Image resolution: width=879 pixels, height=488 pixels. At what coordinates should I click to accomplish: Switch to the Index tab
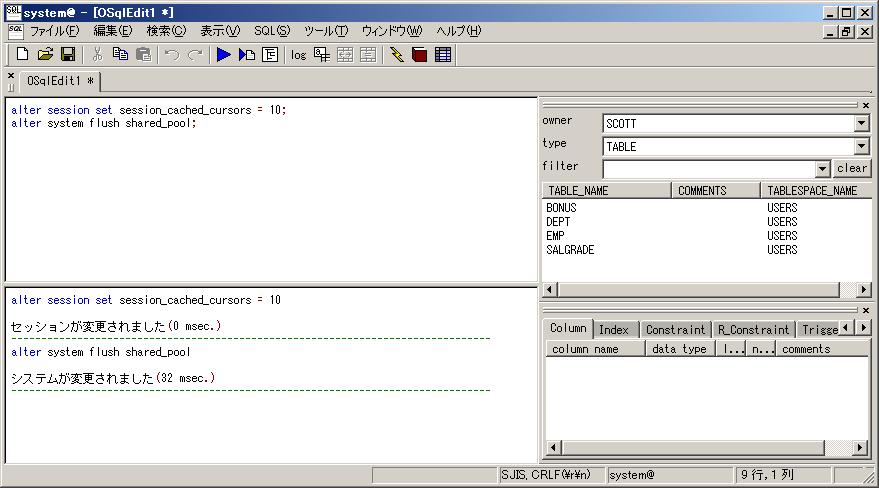point(614,330)
